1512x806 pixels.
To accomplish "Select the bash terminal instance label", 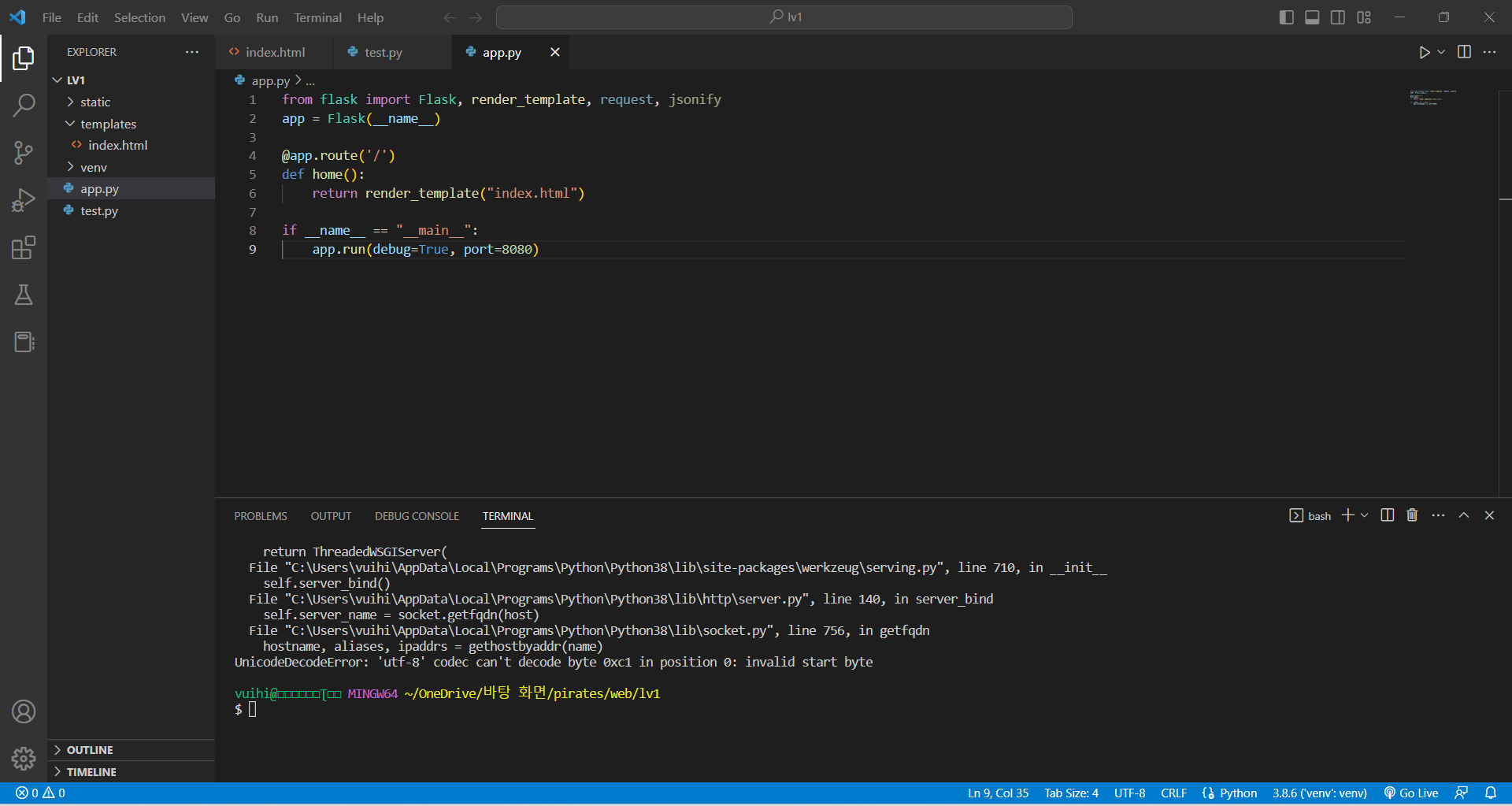I will (x=1310, y=515).
